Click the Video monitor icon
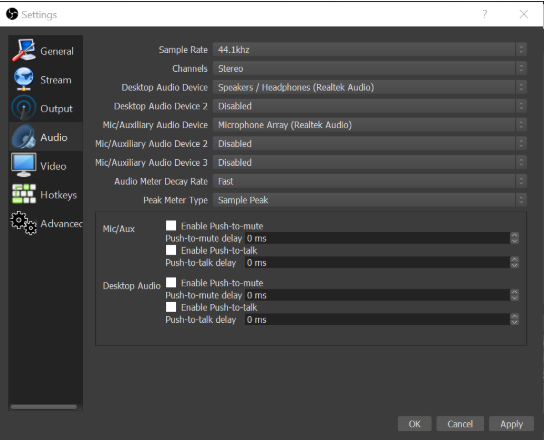This screenshot has width=544, height=440. (x=24, y=165)
